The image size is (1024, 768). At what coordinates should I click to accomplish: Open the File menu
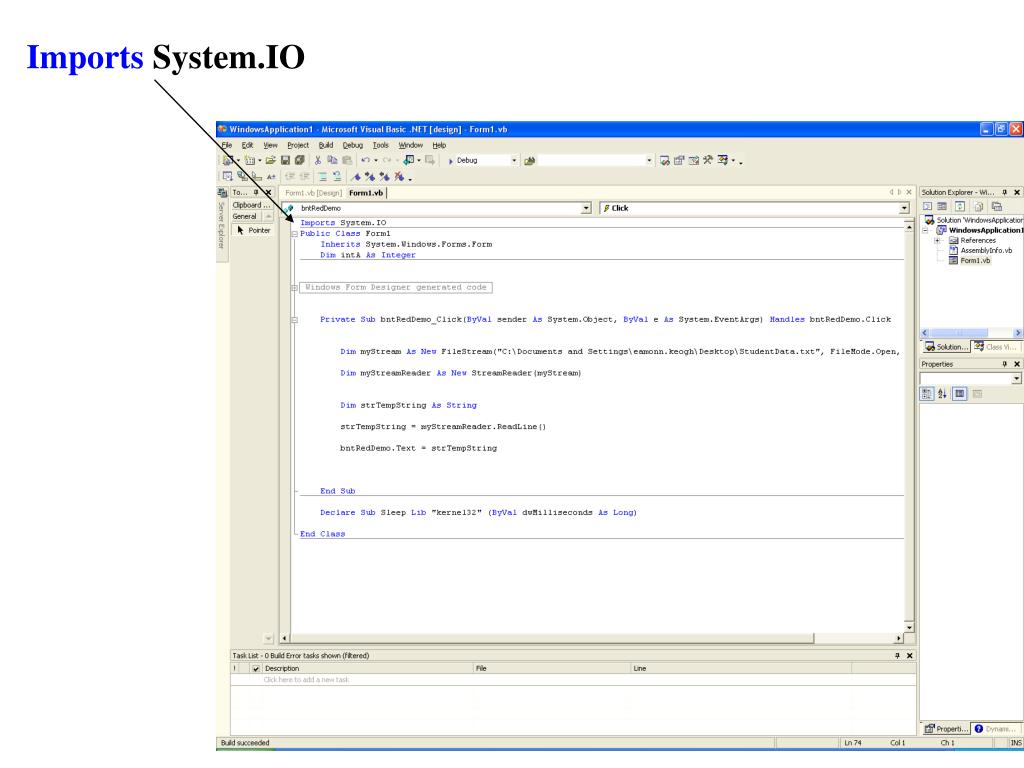[x=227, y=145]
